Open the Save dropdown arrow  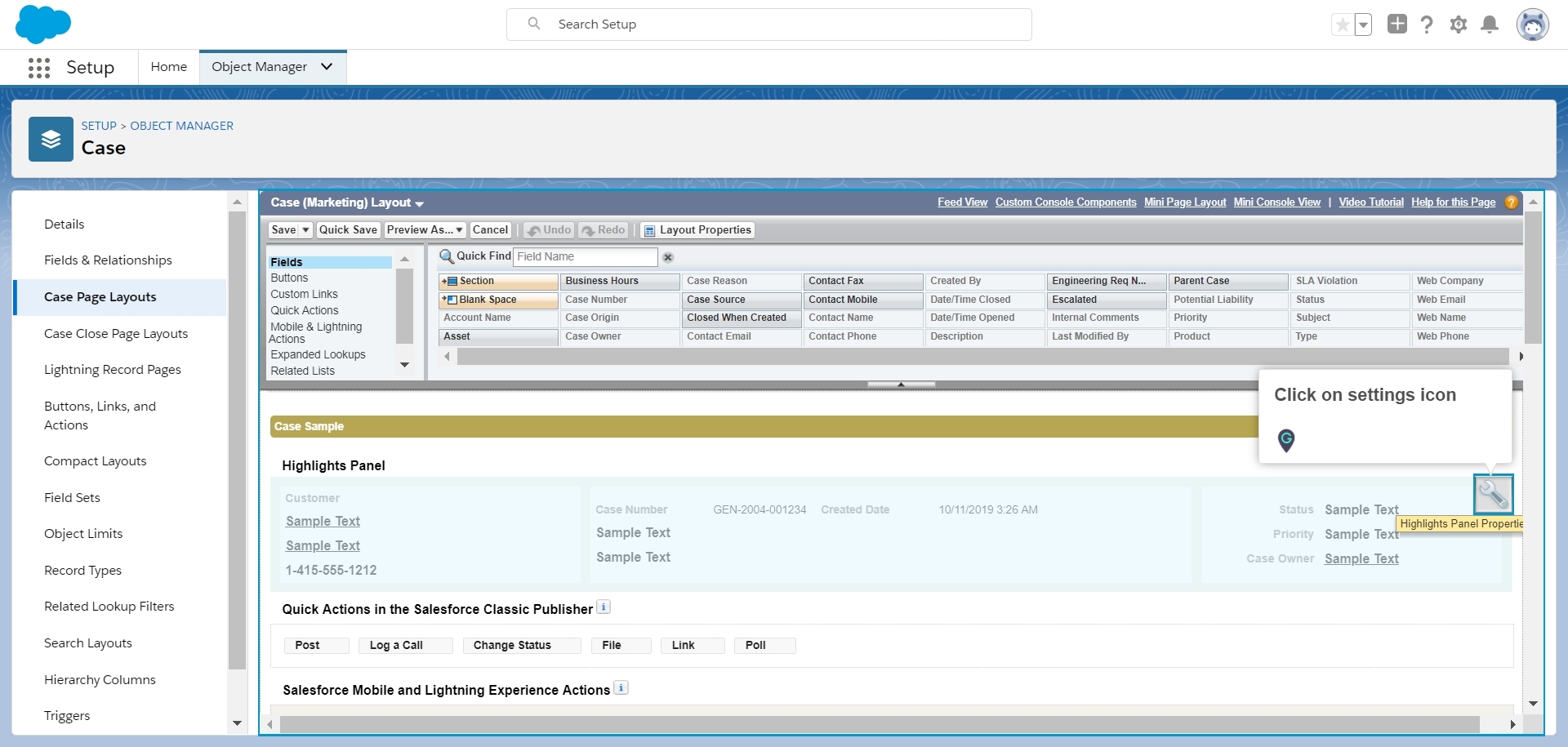pyautogui.click(x=306, y=230)
